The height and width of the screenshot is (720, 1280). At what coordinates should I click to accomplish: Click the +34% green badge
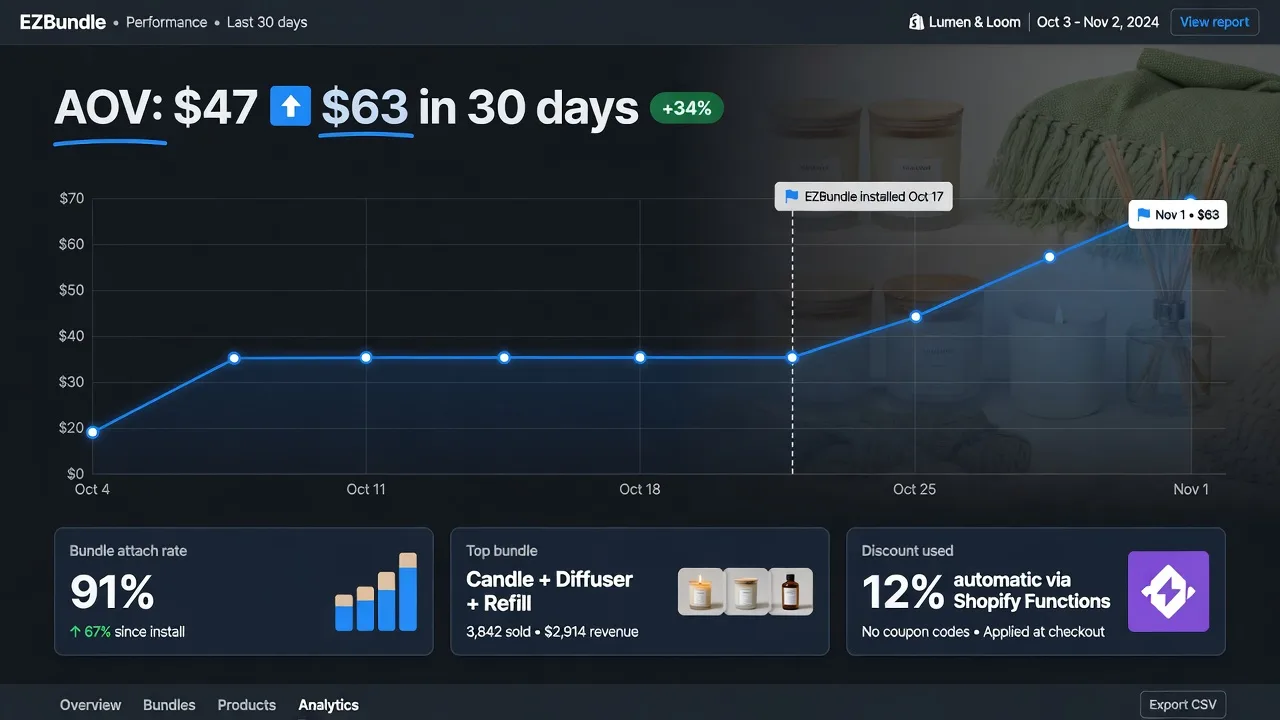pos(687,108)
